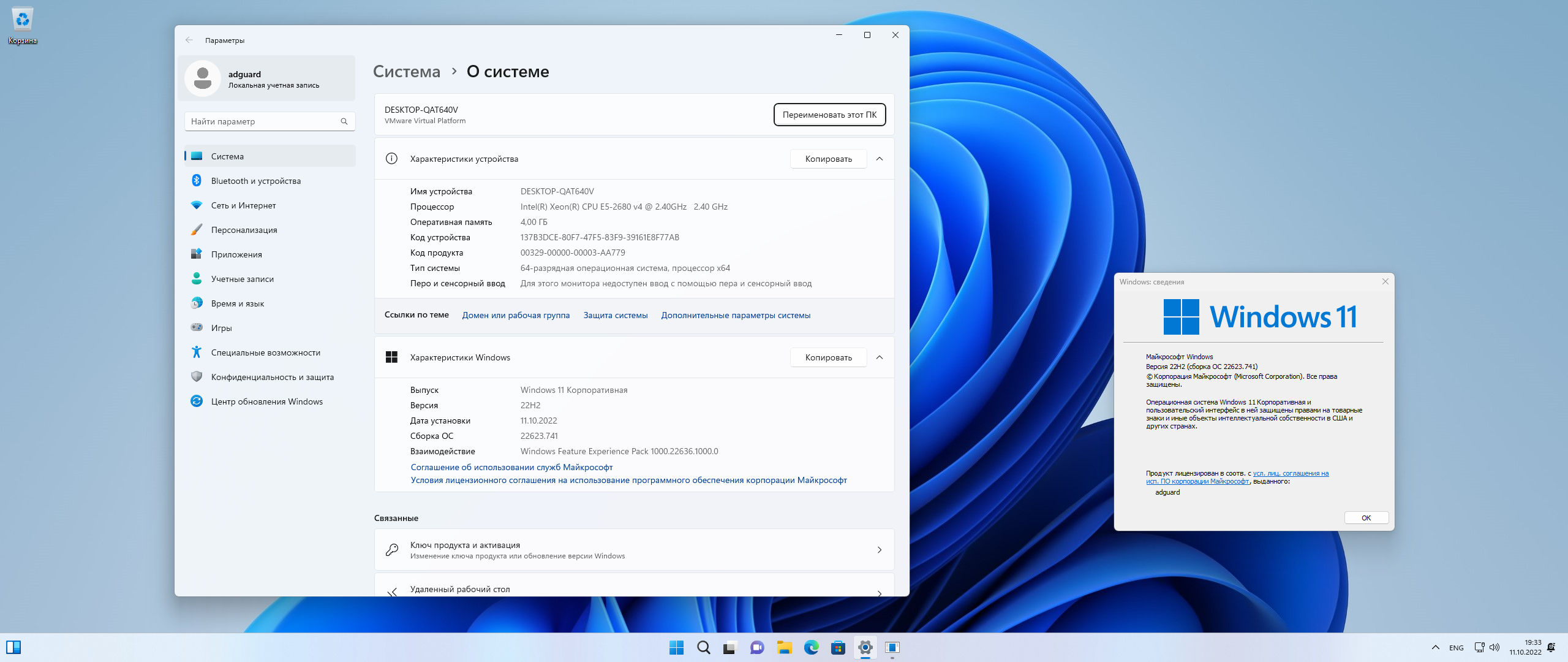Click Переименовать этот ПК button

click(x=829, y=115)
